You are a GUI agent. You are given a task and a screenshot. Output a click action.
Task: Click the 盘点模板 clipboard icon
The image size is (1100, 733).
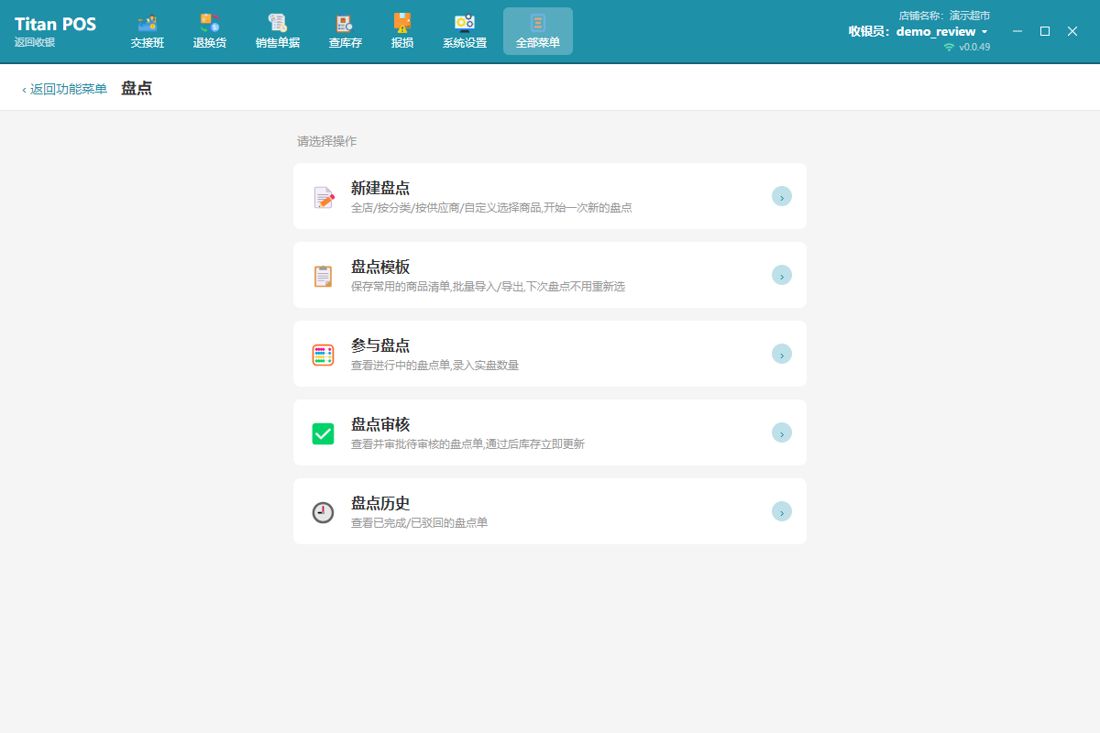tap(323, 276)
